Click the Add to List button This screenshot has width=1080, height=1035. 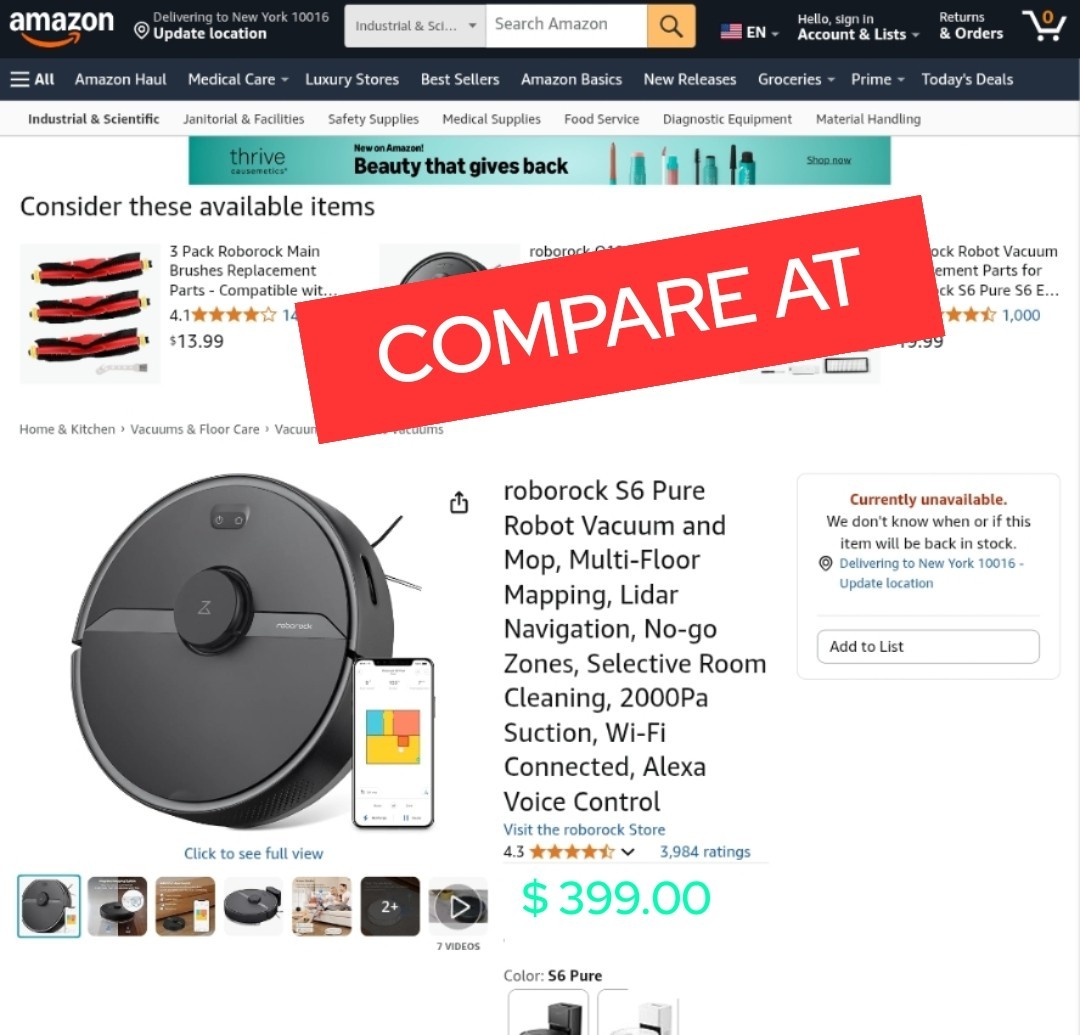[928, 647]
